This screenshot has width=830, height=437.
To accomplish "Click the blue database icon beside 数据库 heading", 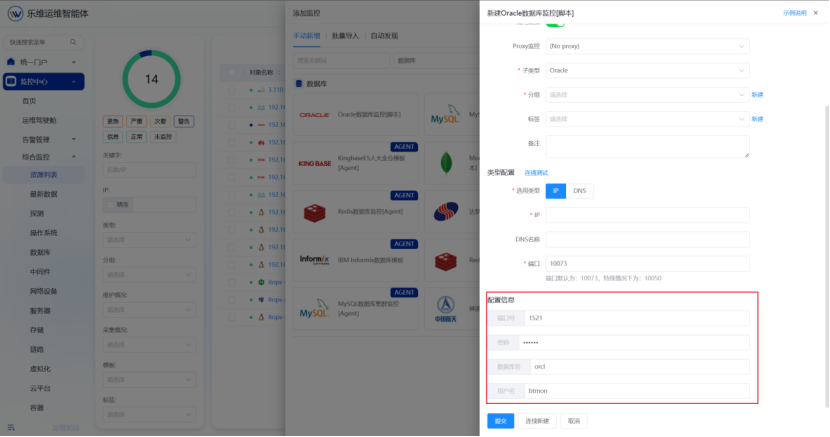I will point(299,84).
